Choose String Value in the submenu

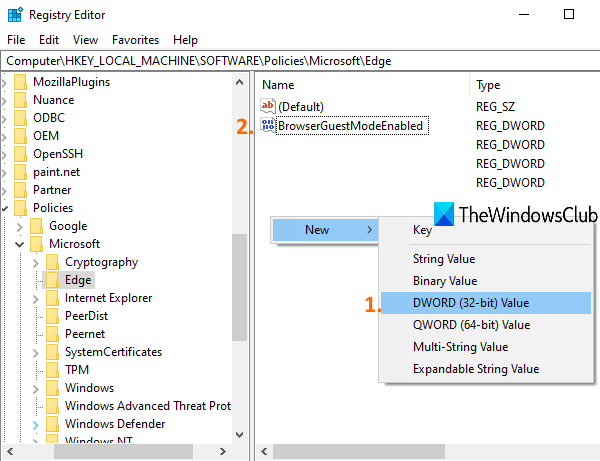click(x=486, y=259)
